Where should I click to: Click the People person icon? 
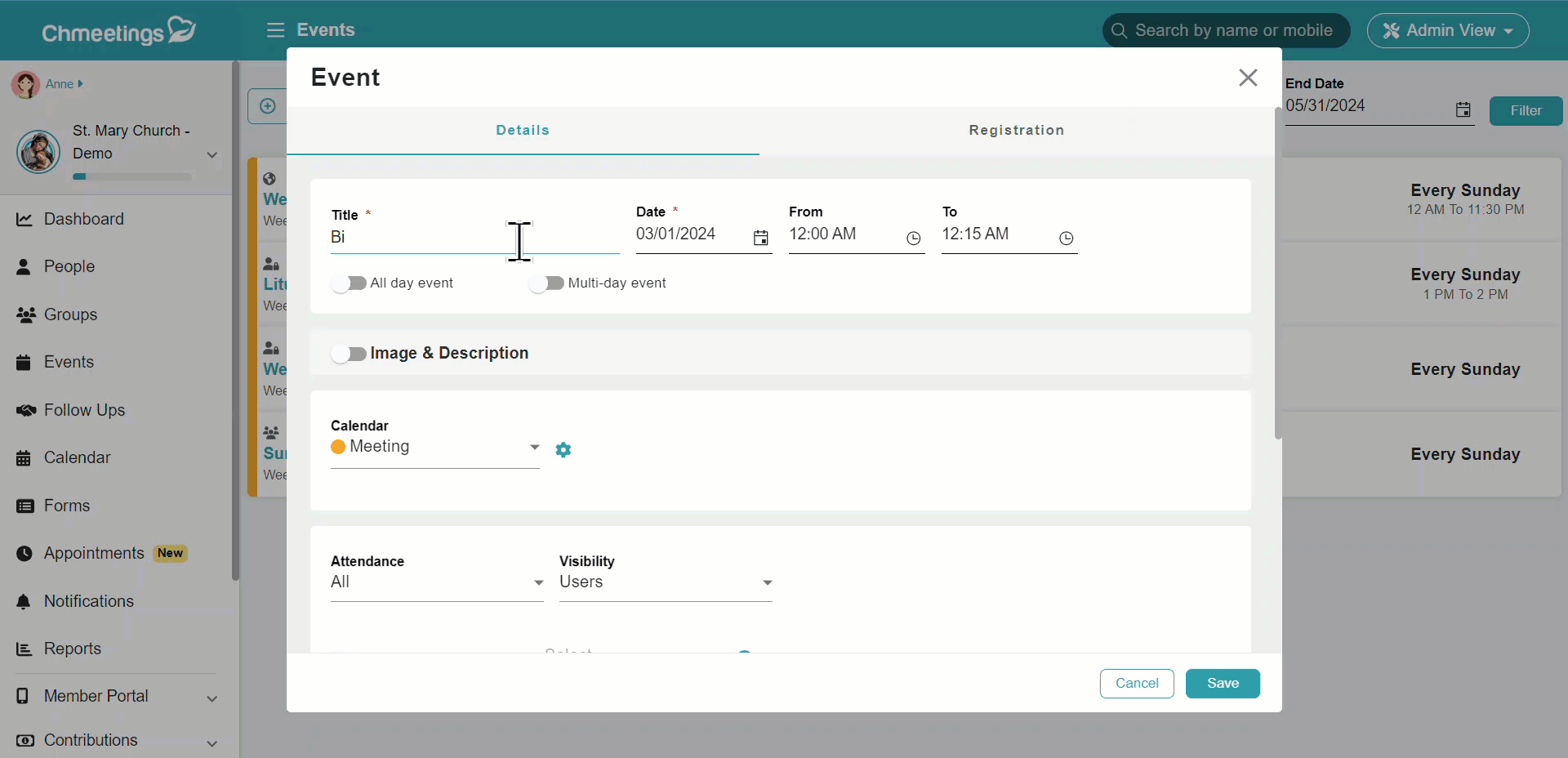[24, 267]
